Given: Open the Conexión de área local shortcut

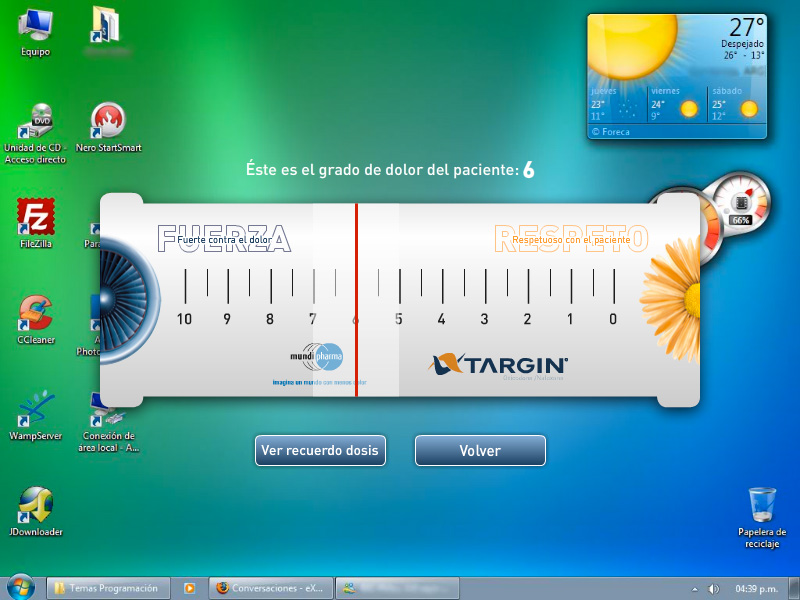Looking at the screenshot, I should coord(108,410).
